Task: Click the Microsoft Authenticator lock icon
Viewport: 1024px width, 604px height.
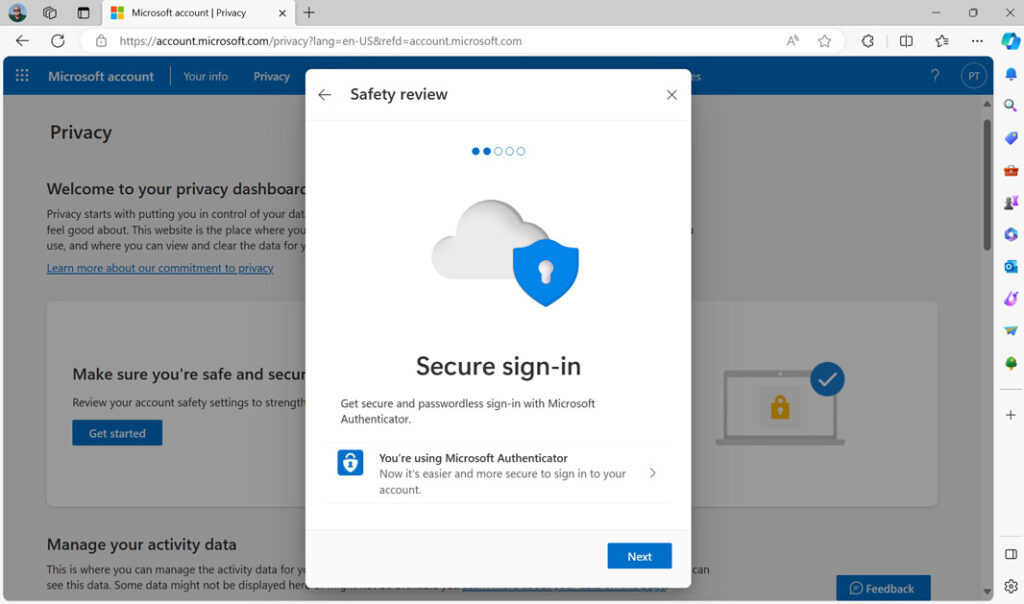Action: (x=350, y=463)
